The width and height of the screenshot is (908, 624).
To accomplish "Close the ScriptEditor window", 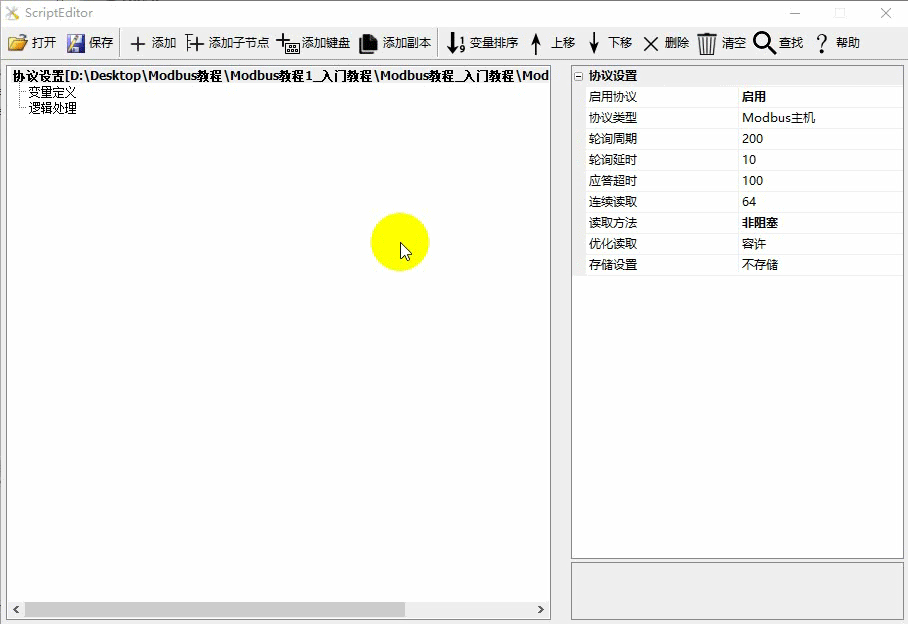I will tap(885, 13).
